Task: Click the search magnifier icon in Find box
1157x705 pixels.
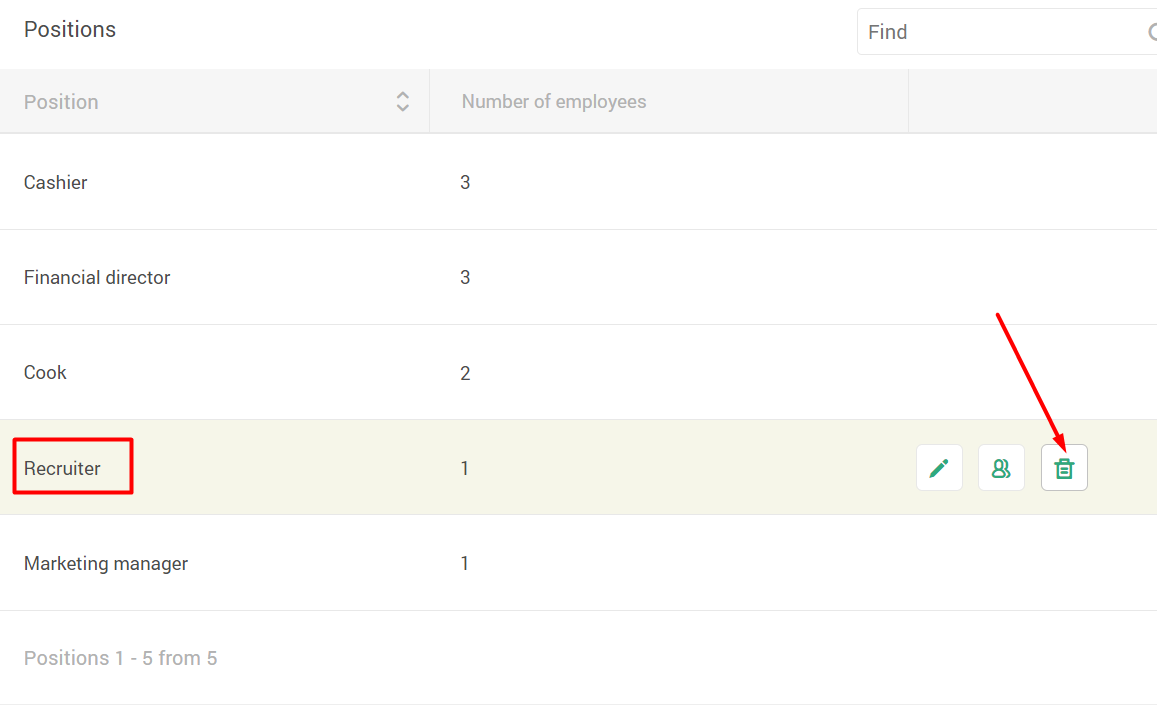Action: 1152,32
